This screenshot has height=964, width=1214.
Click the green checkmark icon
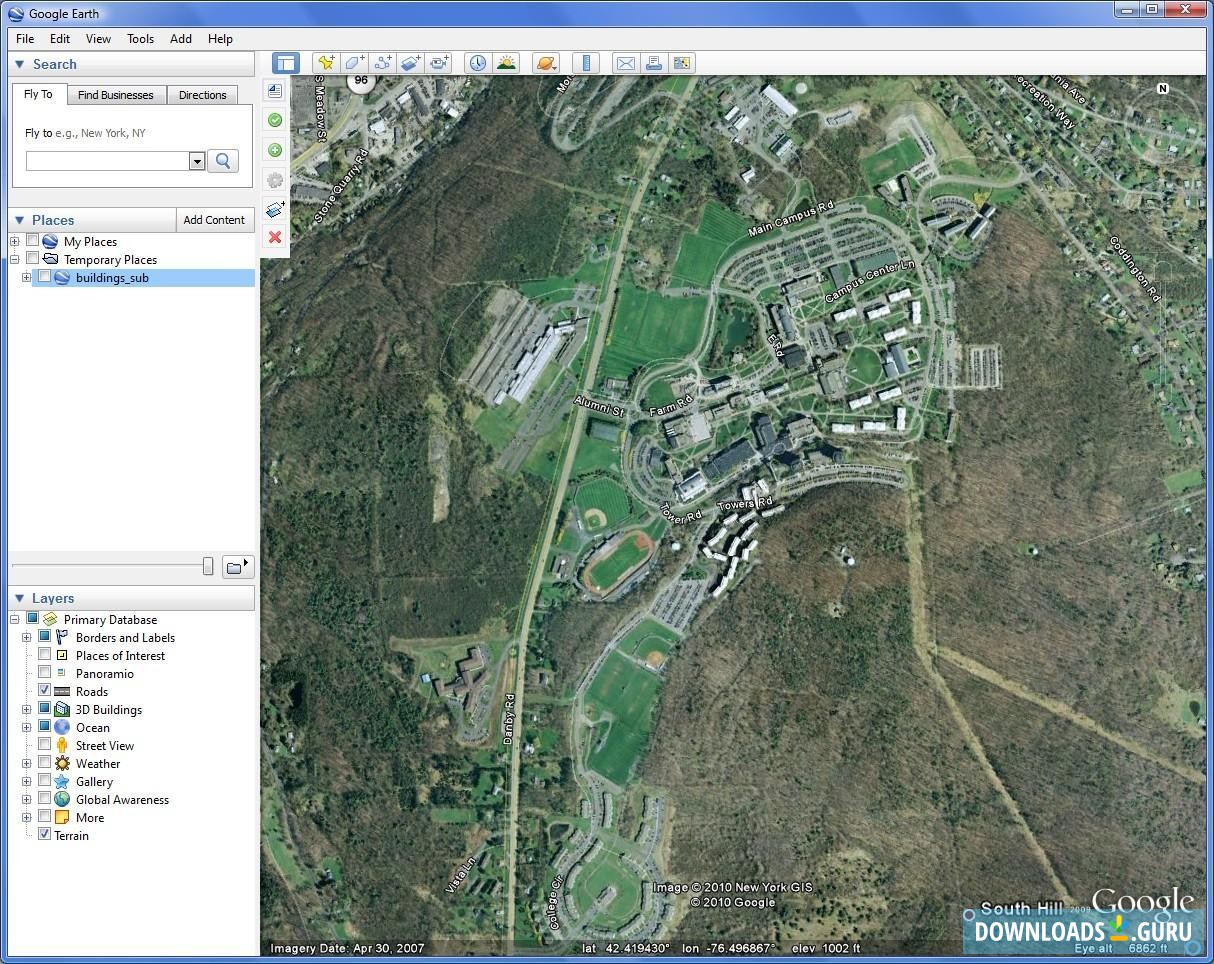pyautogui.click(x=274, y=120)
